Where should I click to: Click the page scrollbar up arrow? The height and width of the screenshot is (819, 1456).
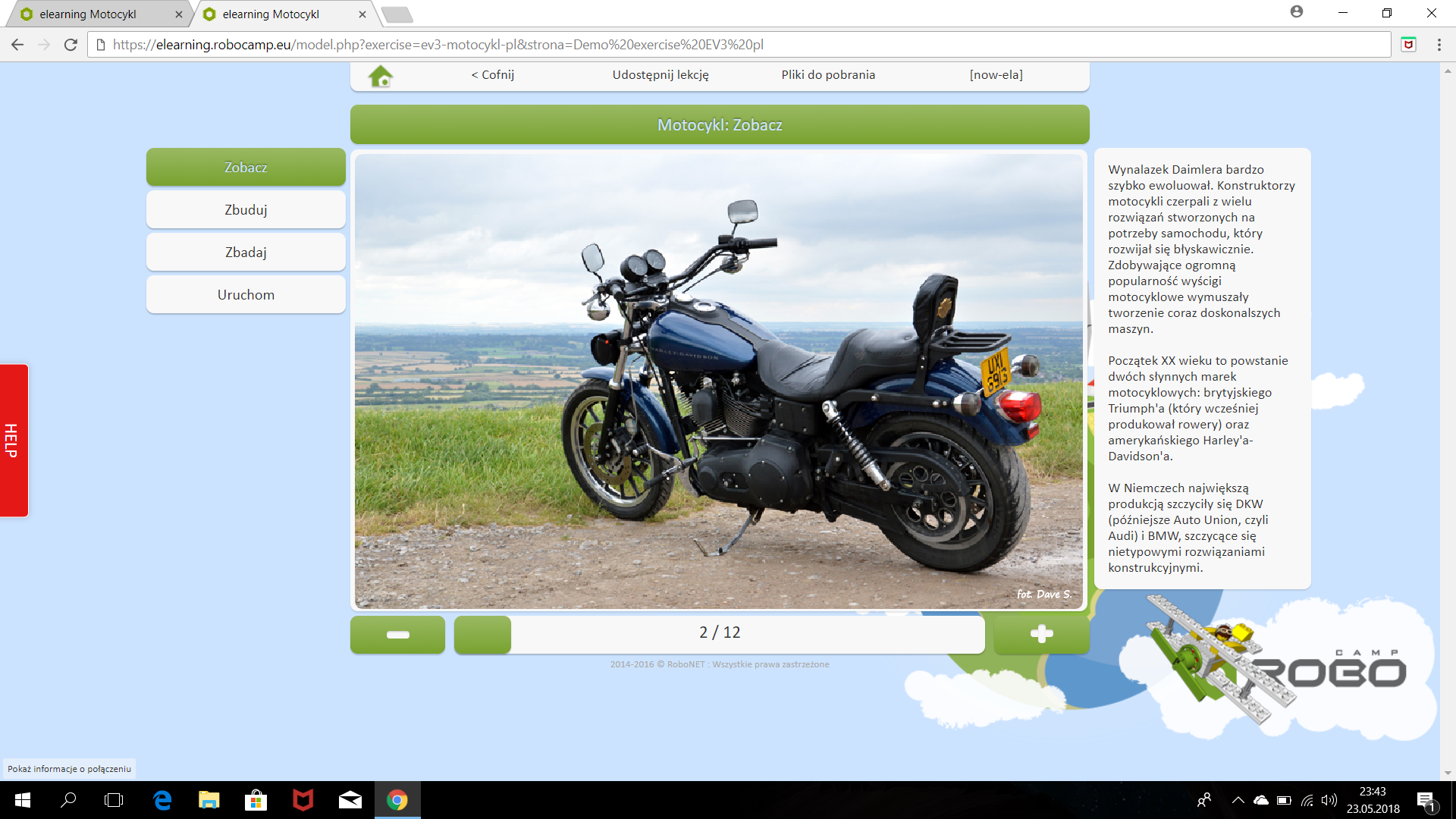(x=1448, y=69)
